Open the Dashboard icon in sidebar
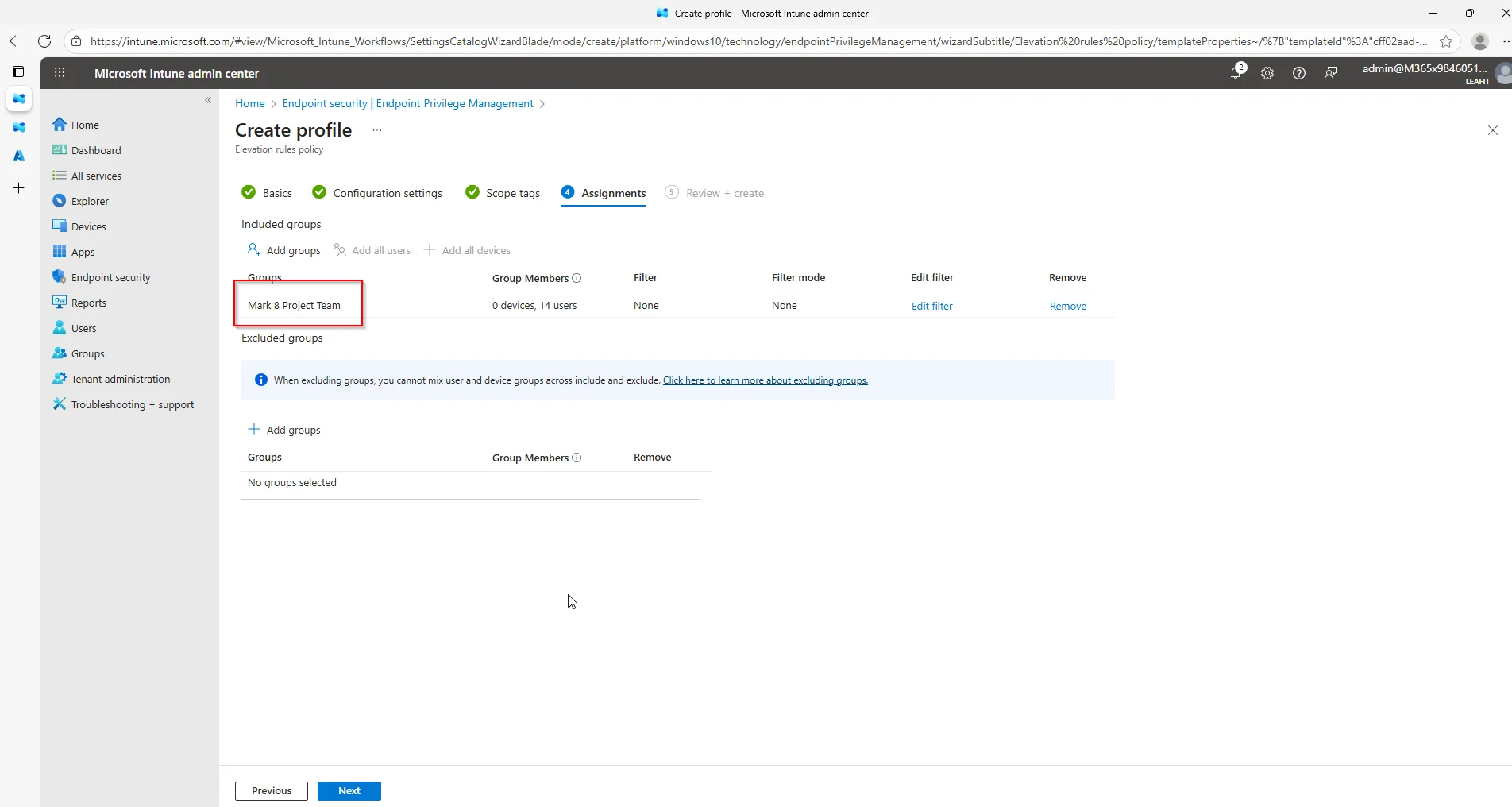This screenshot has height=807, width=1512. 60,150
